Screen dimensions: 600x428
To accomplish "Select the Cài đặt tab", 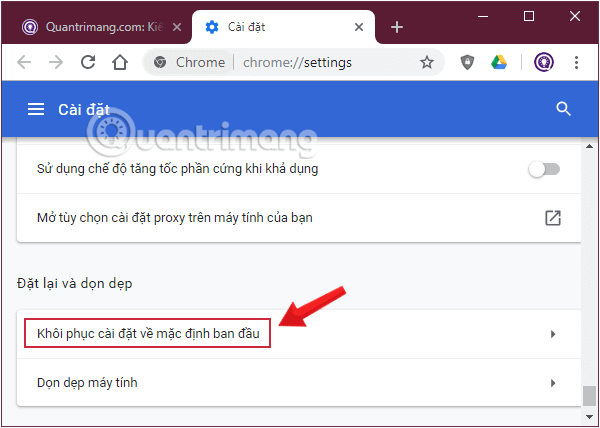I will coord(283,27).
